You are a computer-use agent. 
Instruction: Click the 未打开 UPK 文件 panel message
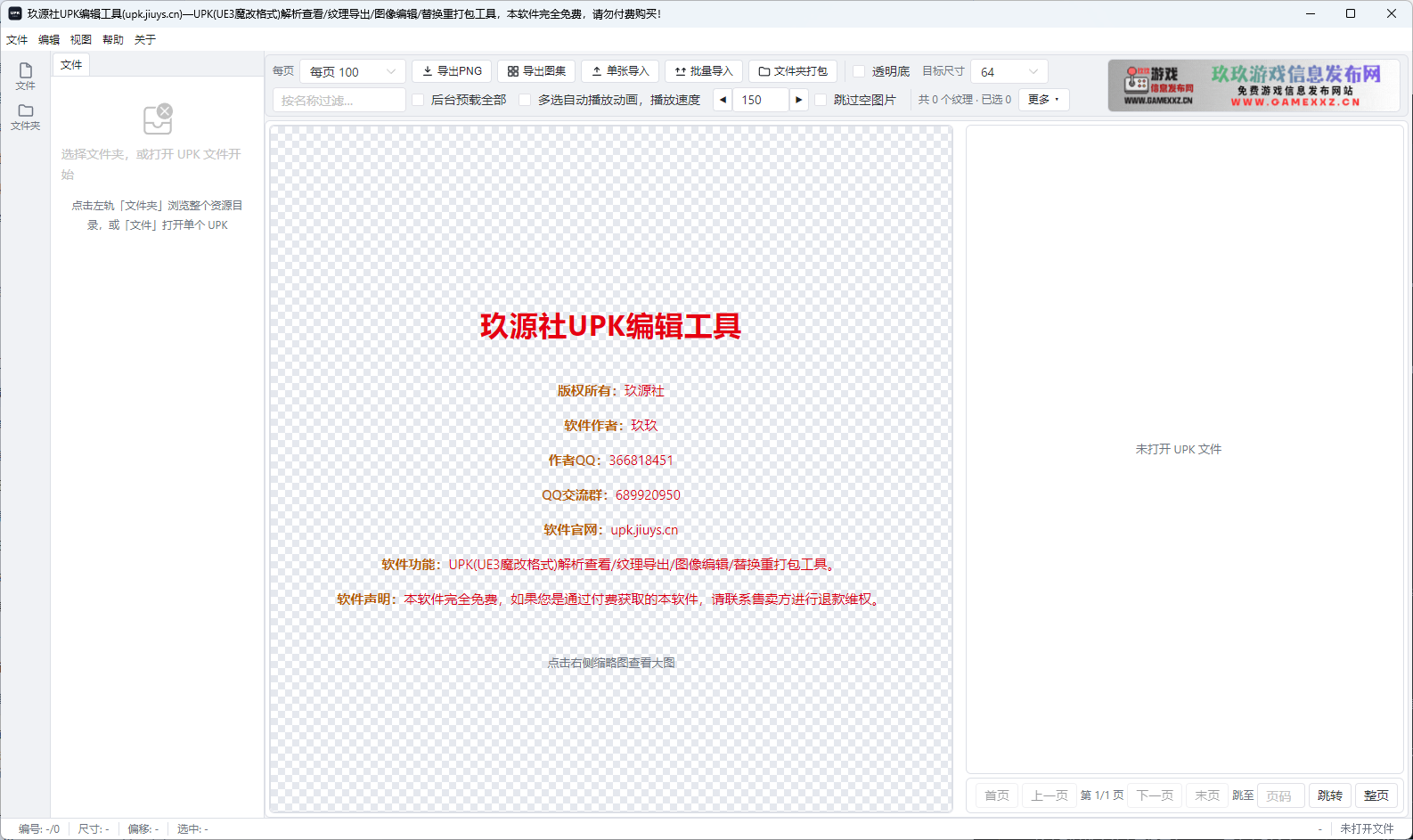[1178, 449]
